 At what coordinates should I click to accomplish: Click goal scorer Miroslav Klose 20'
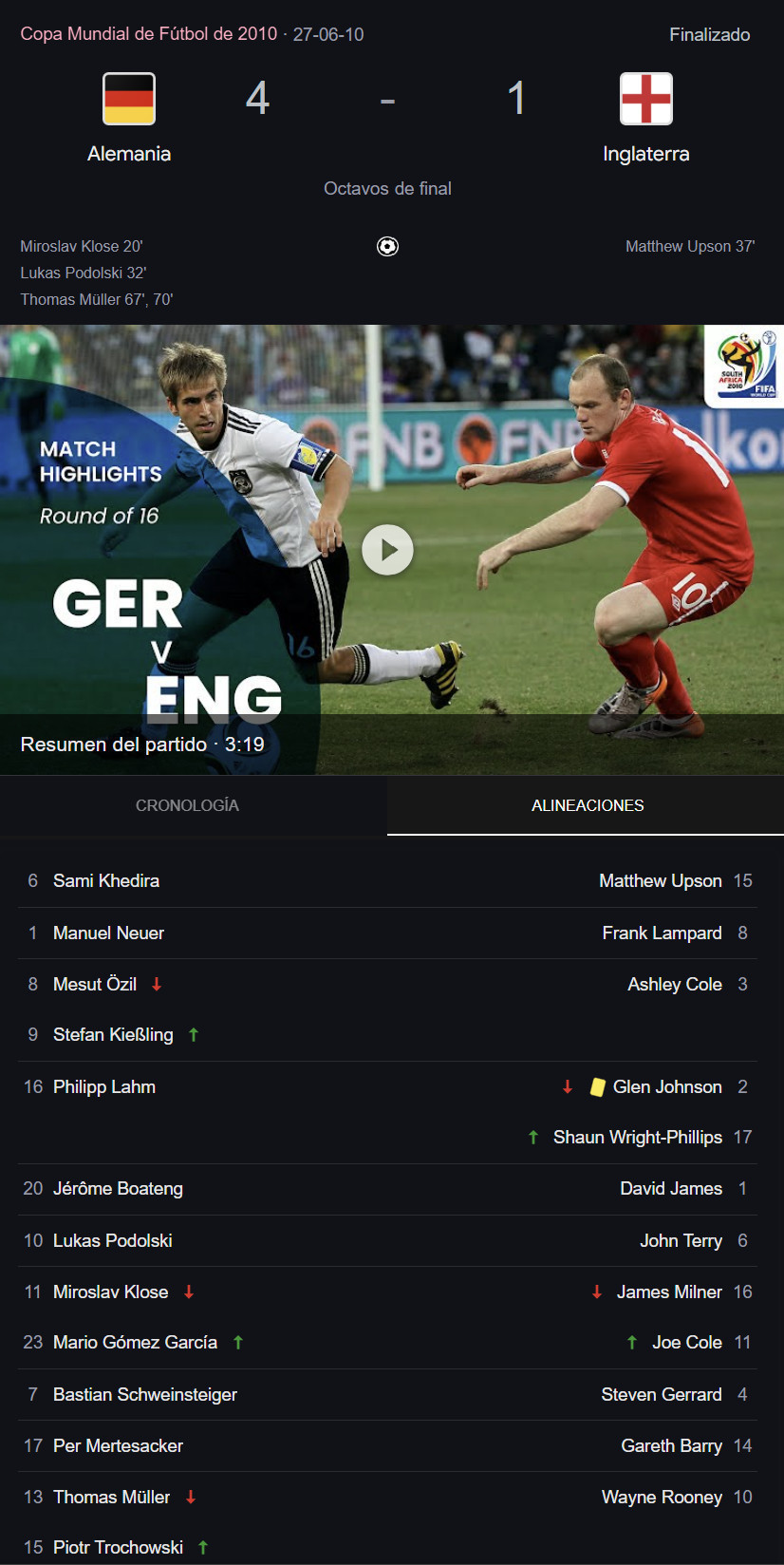[x=82, y=247]
